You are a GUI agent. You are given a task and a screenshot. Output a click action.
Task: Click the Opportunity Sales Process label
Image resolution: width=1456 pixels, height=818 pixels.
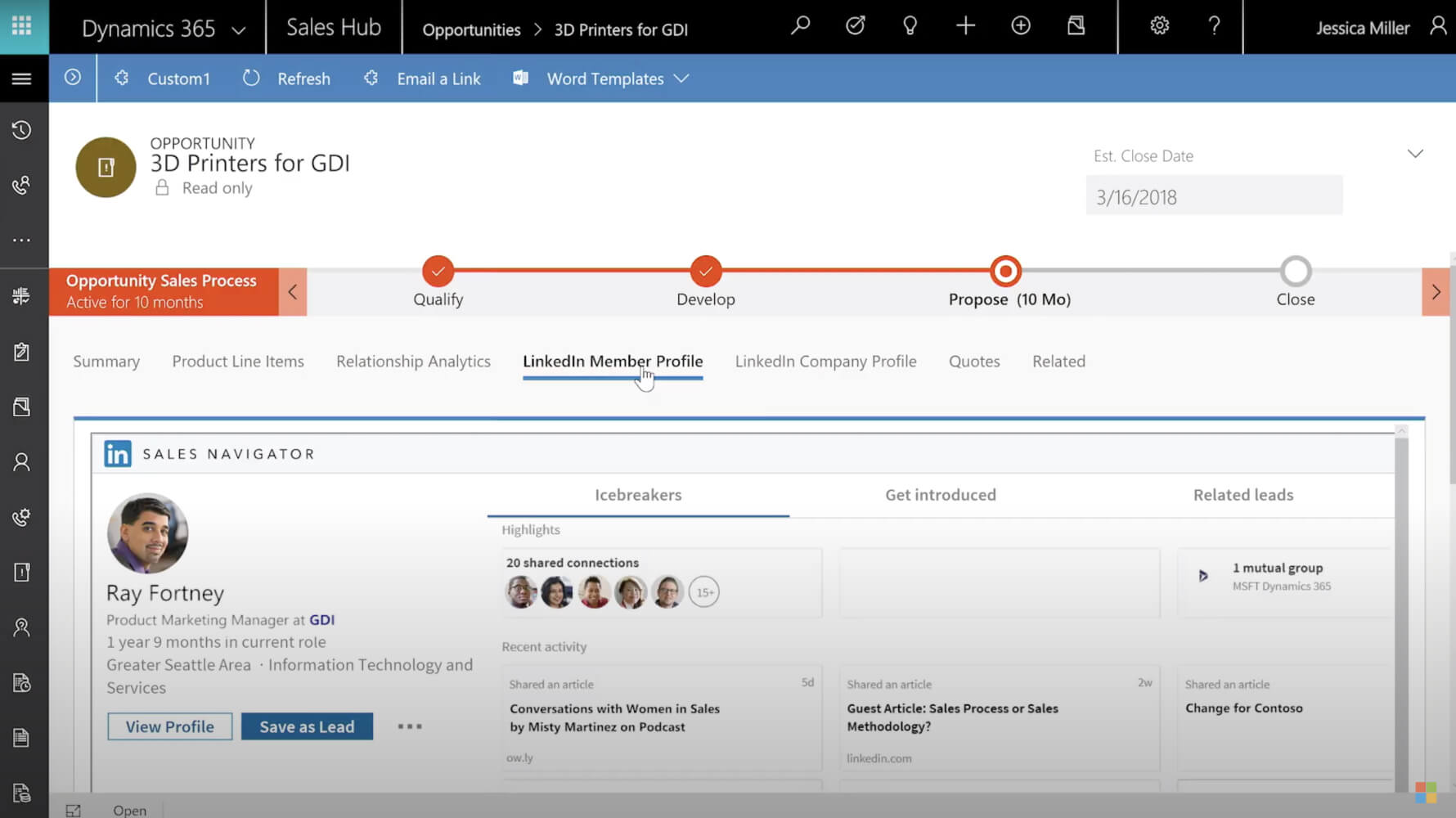(x=161, y=281)
